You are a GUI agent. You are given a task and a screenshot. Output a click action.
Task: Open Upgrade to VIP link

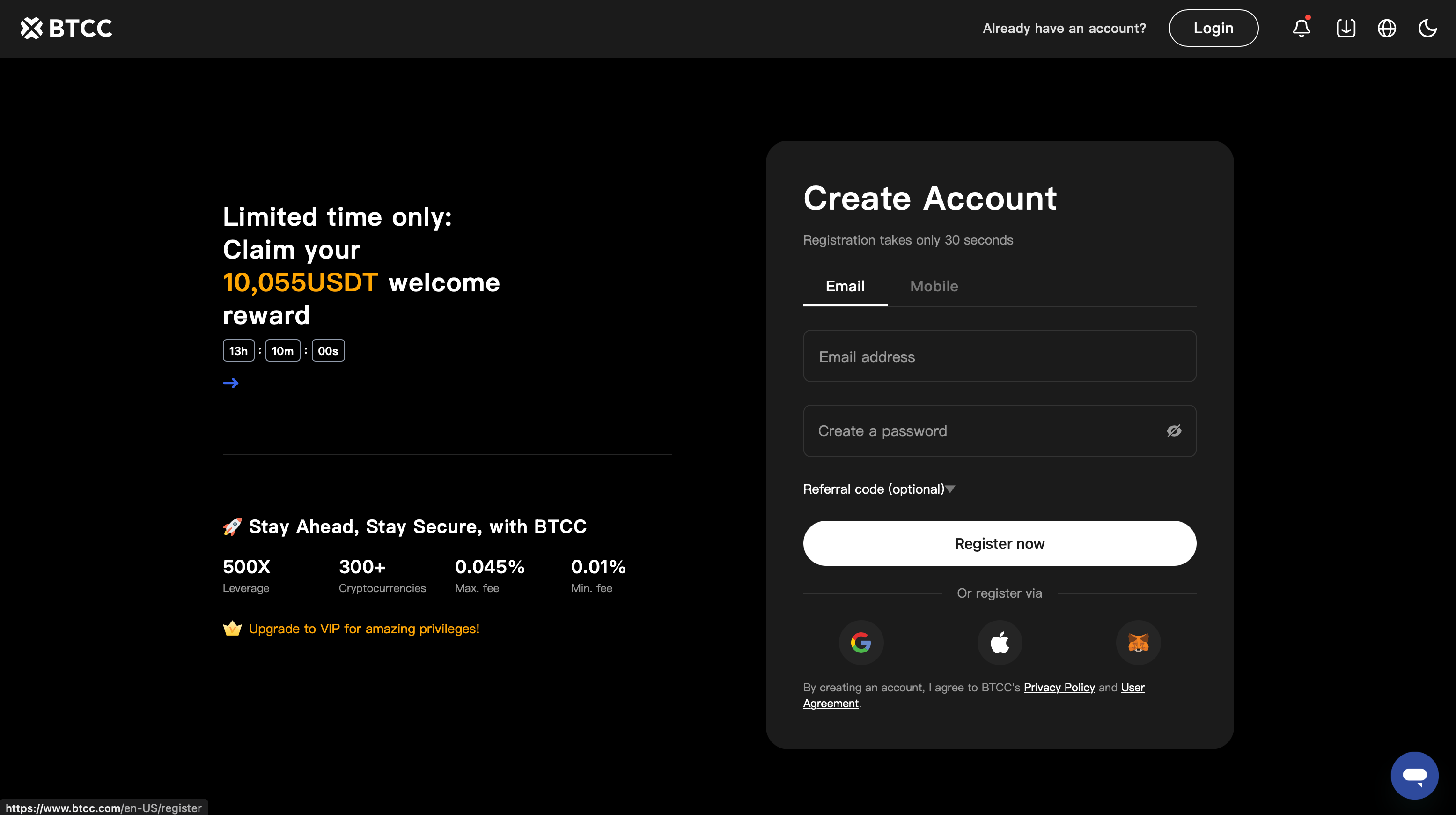click(364, 629)
